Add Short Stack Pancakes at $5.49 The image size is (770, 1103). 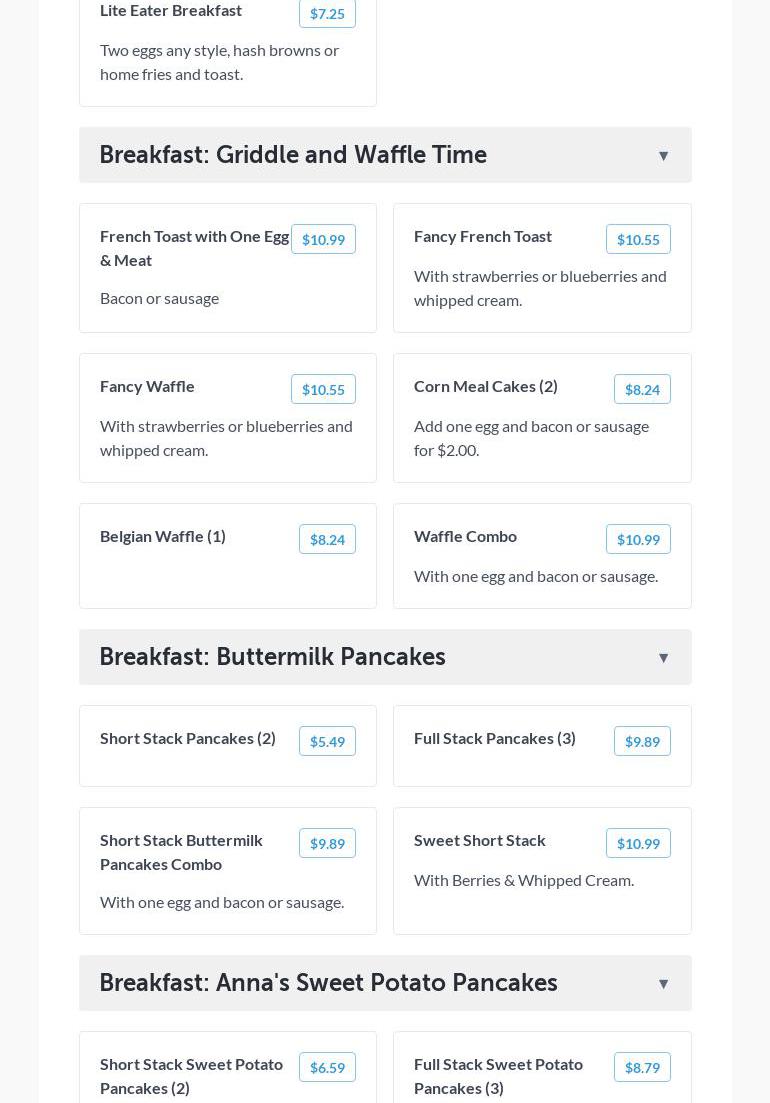point(327,742)
